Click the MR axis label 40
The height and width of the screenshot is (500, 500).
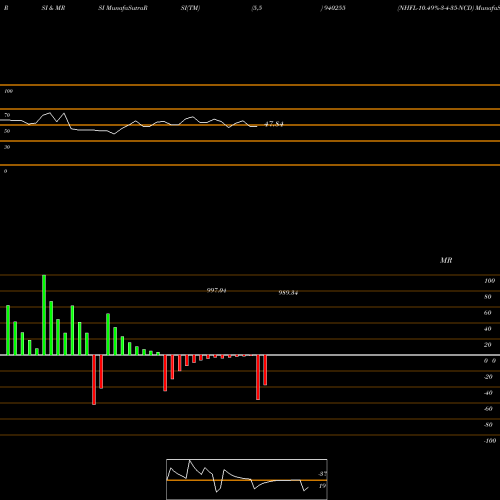488,329
